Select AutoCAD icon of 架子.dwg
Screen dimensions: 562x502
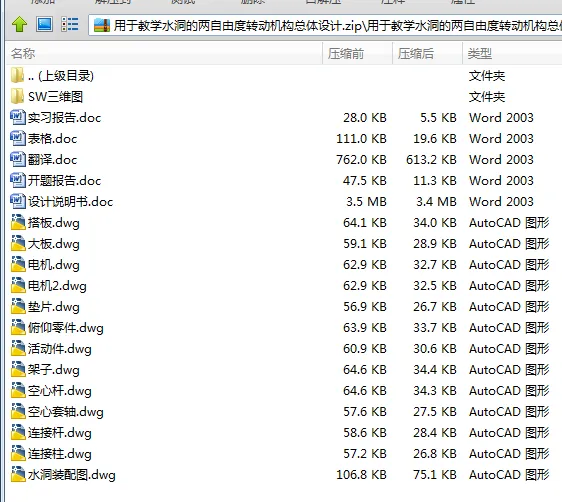coord(18,369)
